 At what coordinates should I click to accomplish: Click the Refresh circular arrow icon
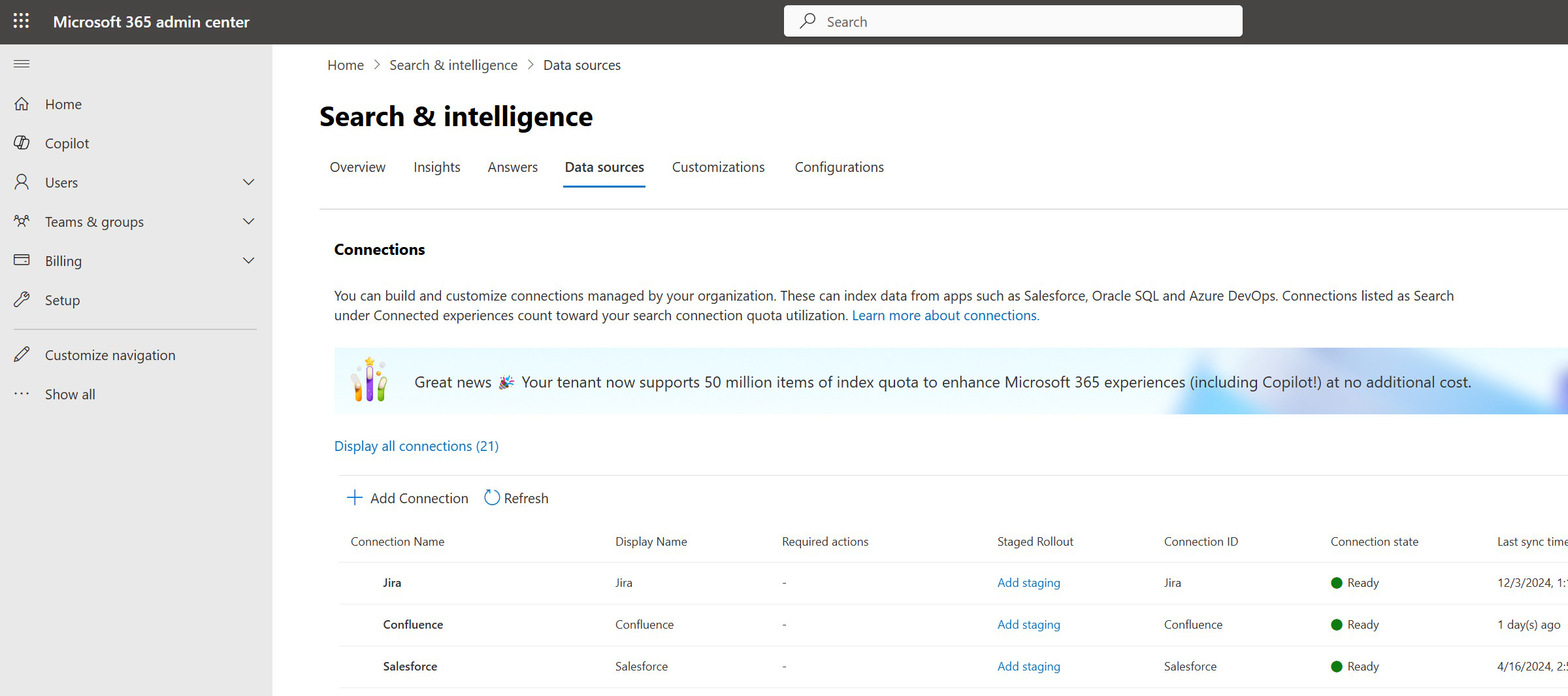[492, 498]
